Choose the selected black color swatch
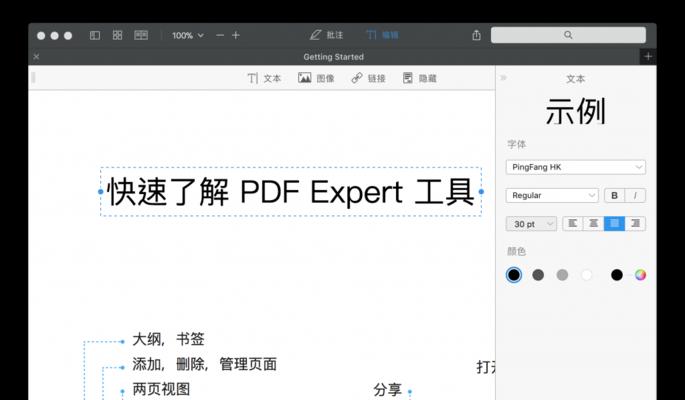This screenshot has width=685, height=400. coord(514,275)
